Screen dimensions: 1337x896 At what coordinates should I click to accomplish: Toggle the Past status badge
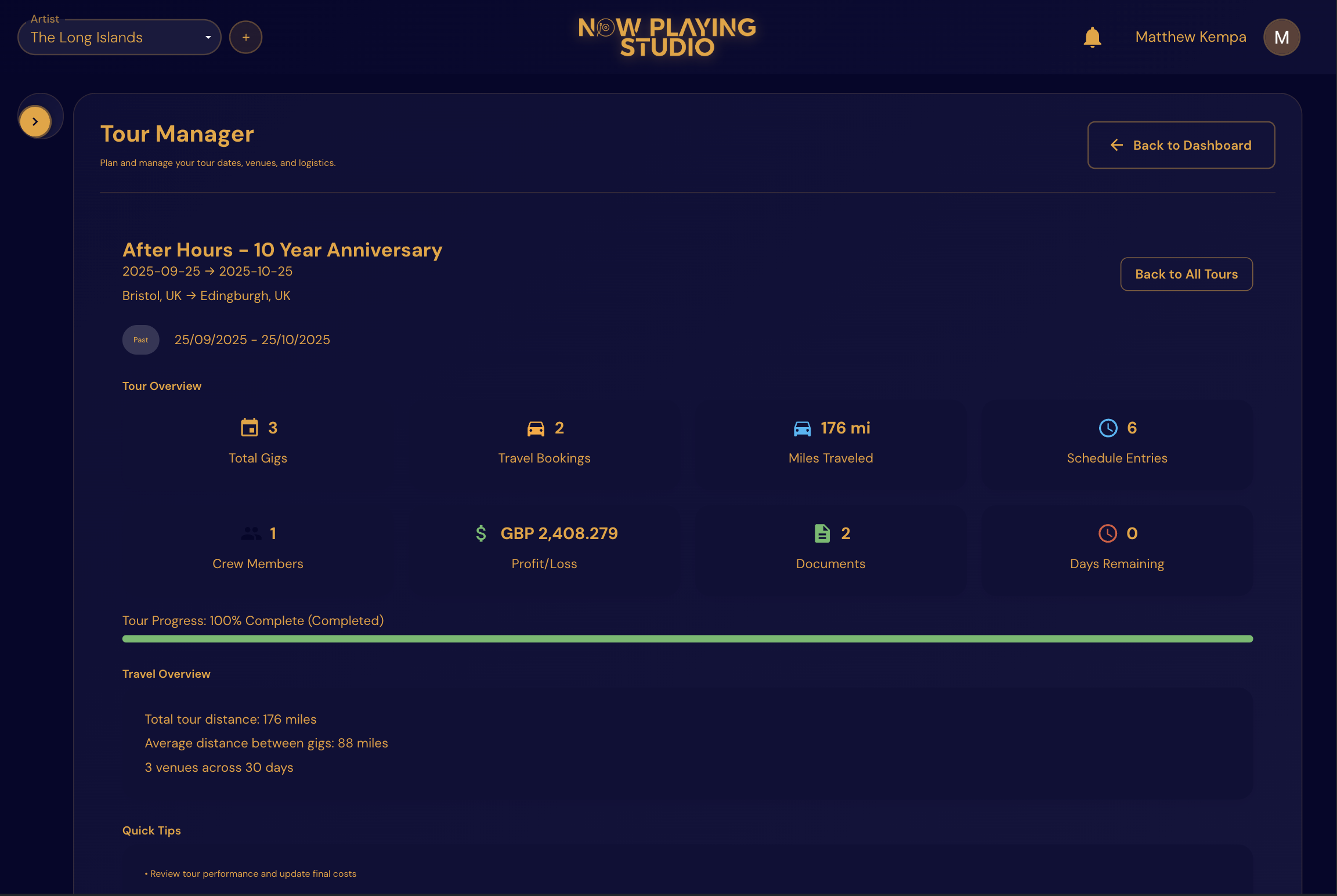coord(140,339)
